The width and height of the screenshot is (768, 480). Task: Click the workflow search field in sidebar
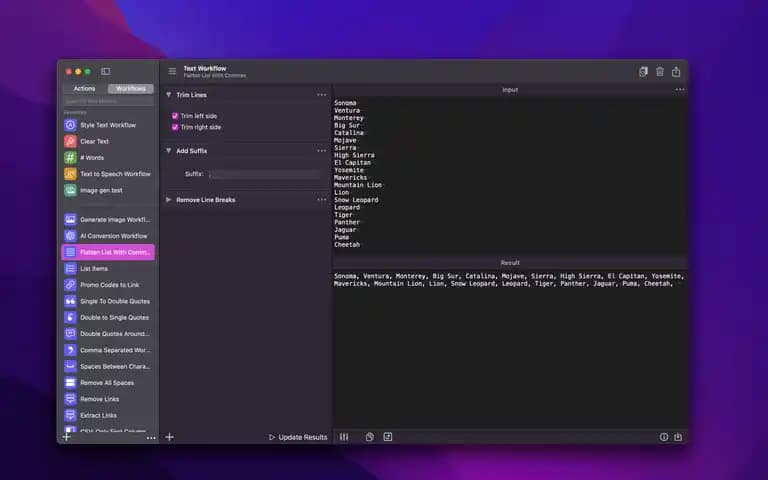click(x=108, y=101)
